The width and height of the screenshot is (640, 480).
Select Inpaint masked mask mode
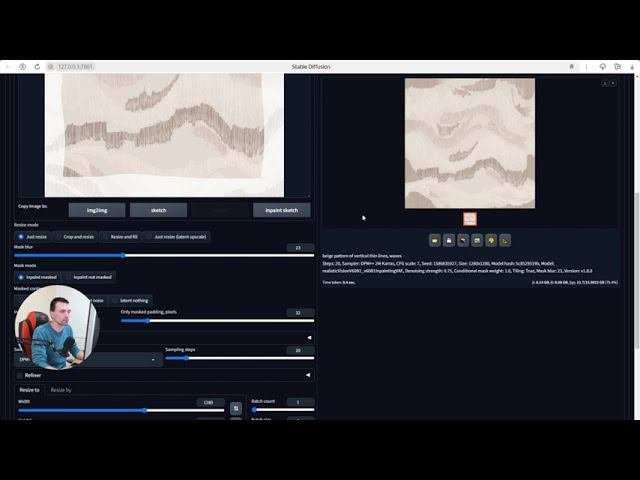click(37, 277)
